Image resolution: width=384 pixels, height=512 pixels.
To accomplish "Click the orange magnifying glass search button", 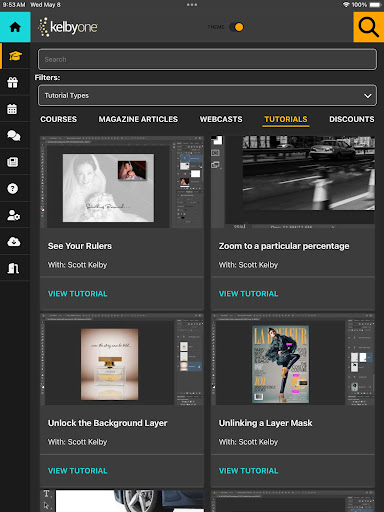I will (368, 27).
